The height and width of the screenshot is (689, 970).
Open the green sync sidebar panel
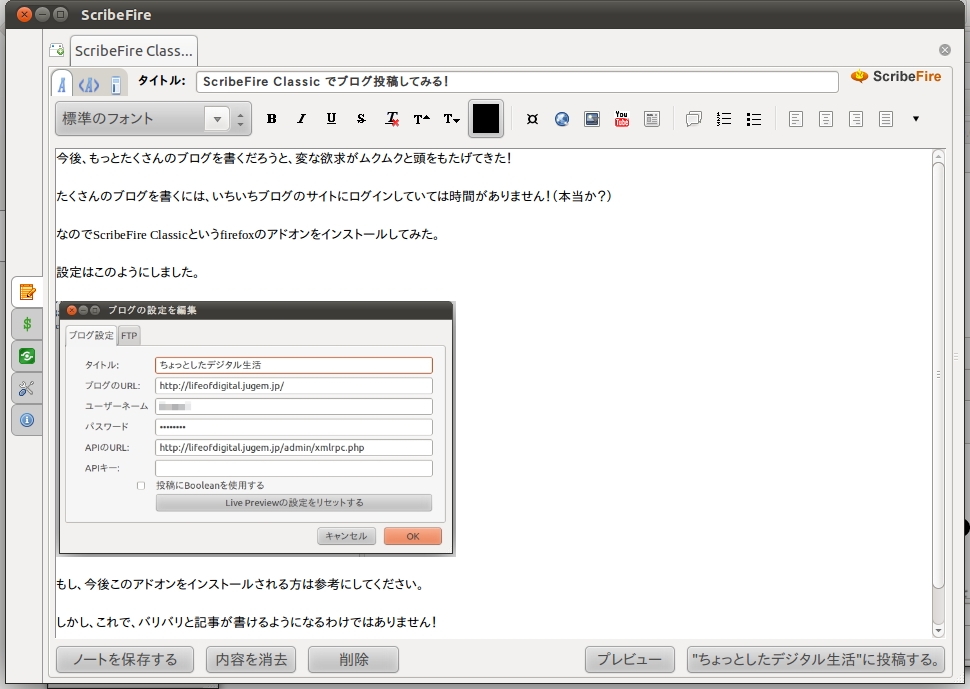[x=27, y=356]
